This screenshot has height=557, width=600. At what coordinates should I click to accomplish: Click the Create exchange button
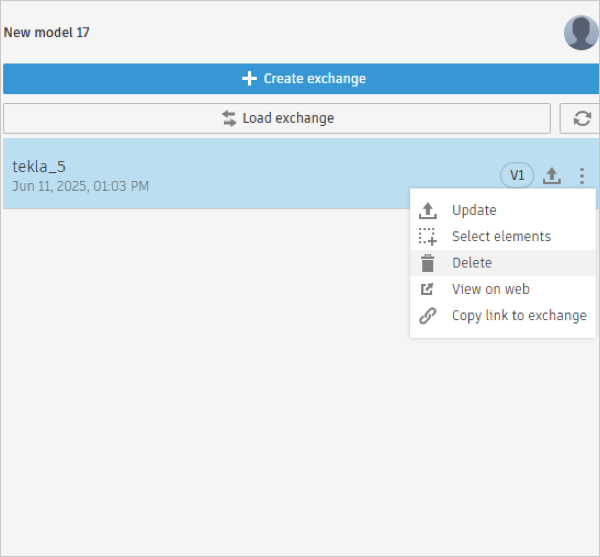301,79
